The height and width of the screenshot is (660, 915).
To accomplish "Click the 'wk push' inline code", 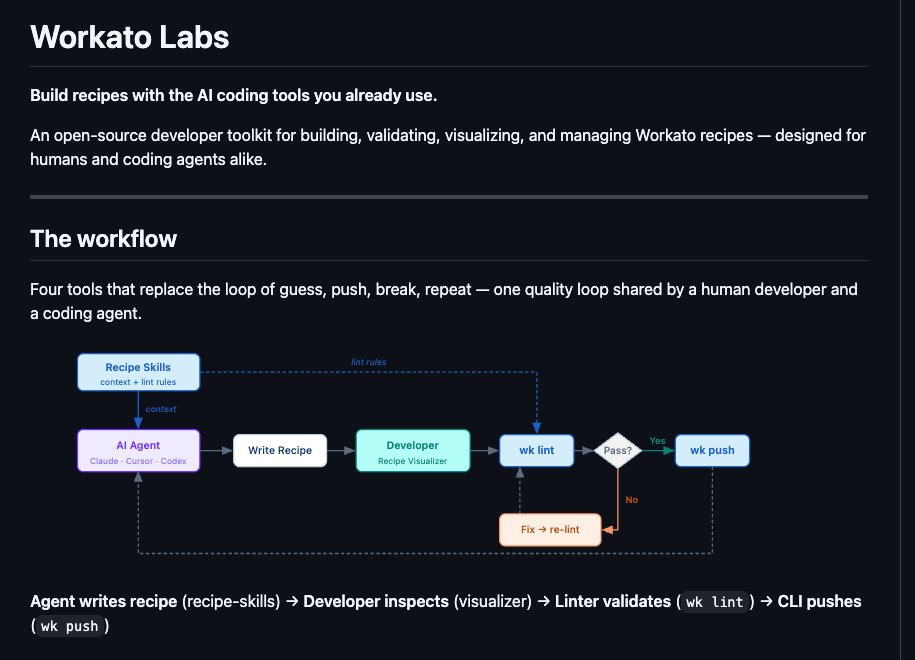I will point(69,626).
